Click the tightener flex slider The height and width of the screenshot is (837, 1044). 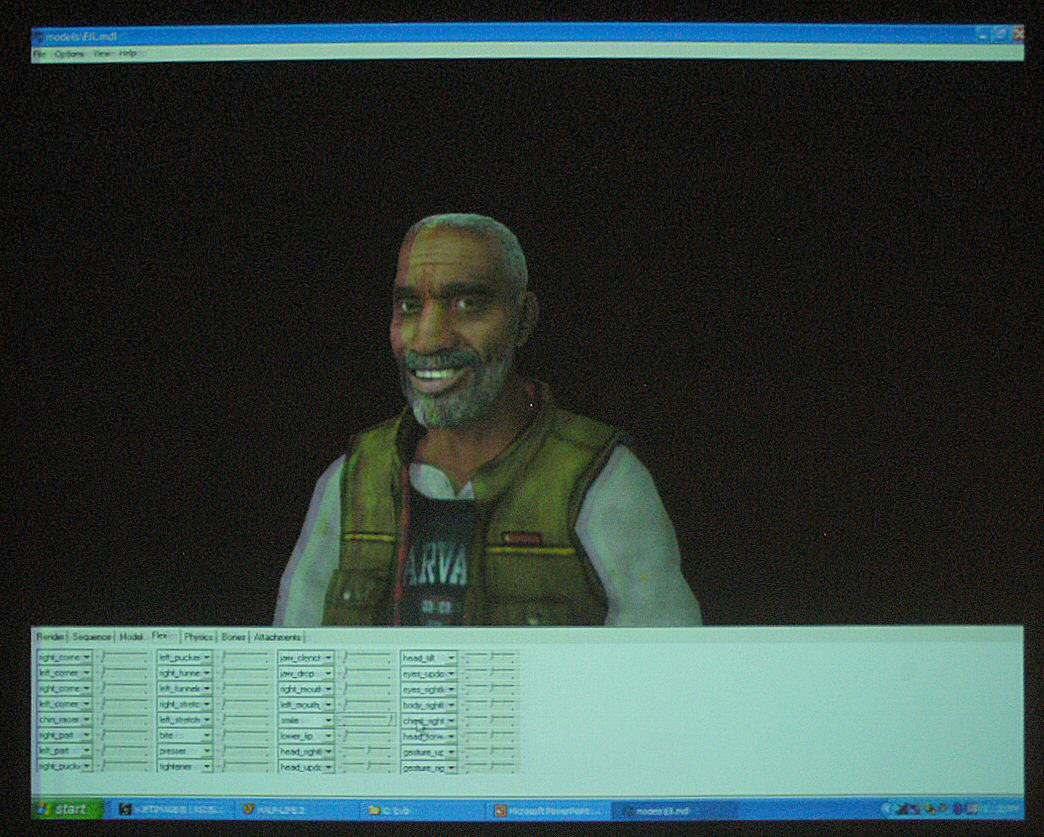(244, 766)
